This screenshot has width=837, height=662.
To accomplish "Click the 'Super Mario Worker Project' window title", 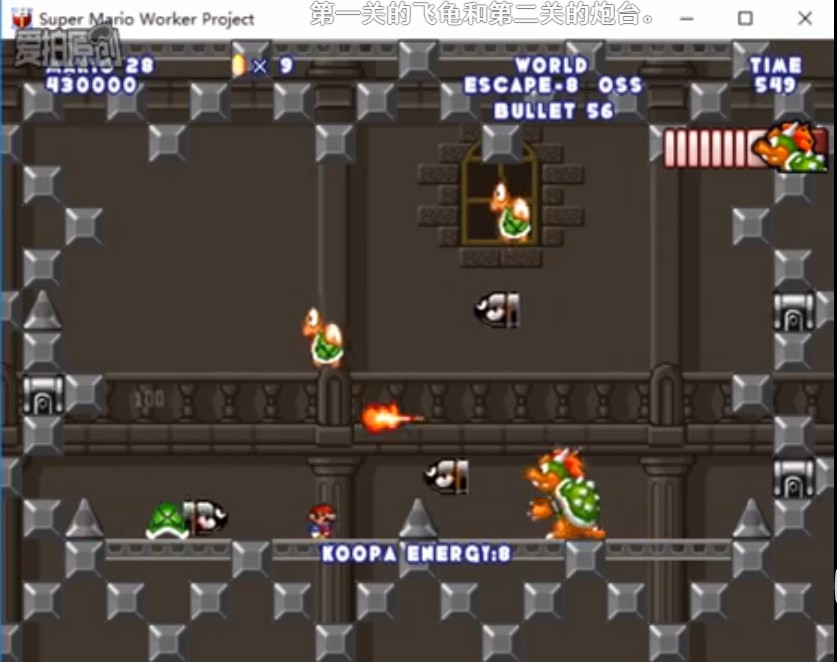I will click(x=146, y=19).
